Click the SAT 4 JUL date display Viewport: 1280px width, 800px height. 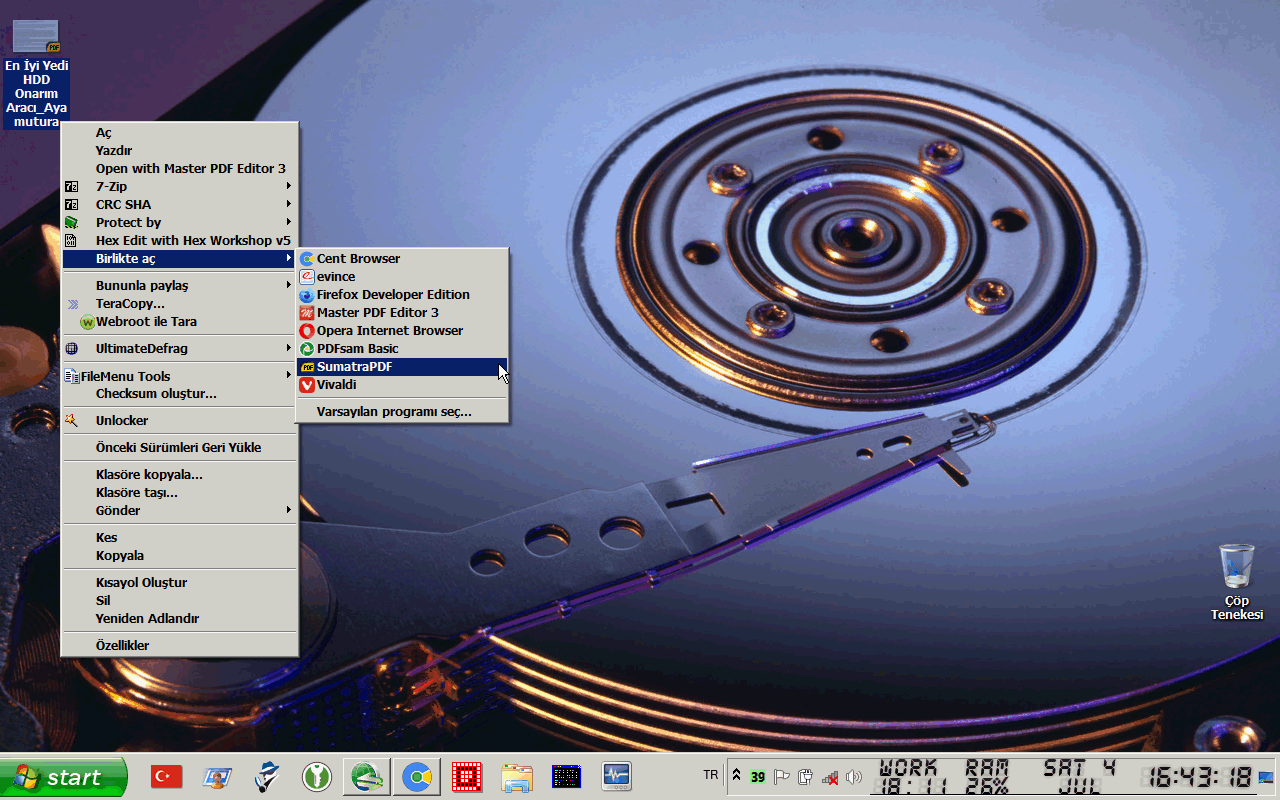coord(1080,777)
